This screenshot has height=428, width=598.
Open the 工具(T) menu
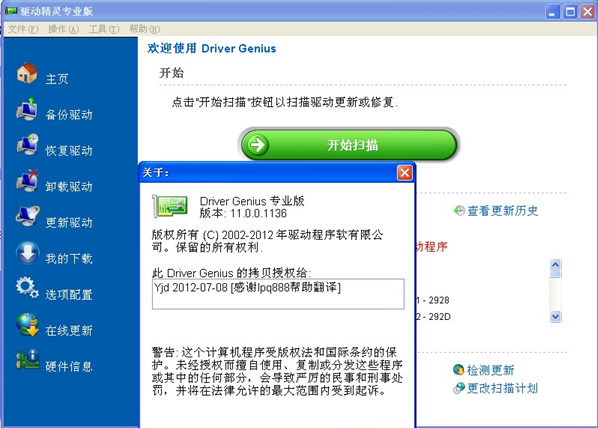[104, 29]
